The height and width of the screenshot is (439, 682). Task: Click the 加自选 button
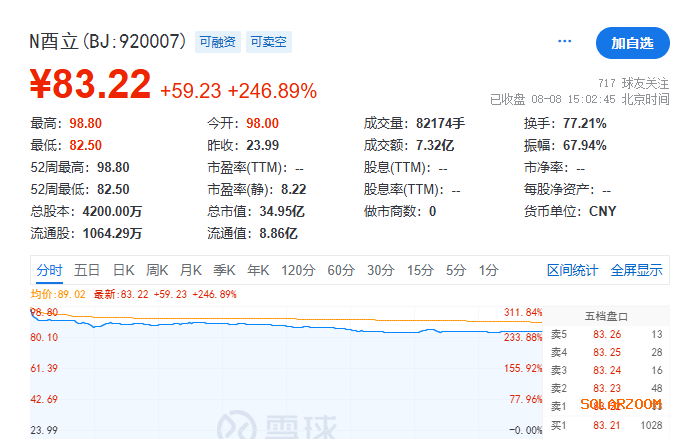[632, 43]
